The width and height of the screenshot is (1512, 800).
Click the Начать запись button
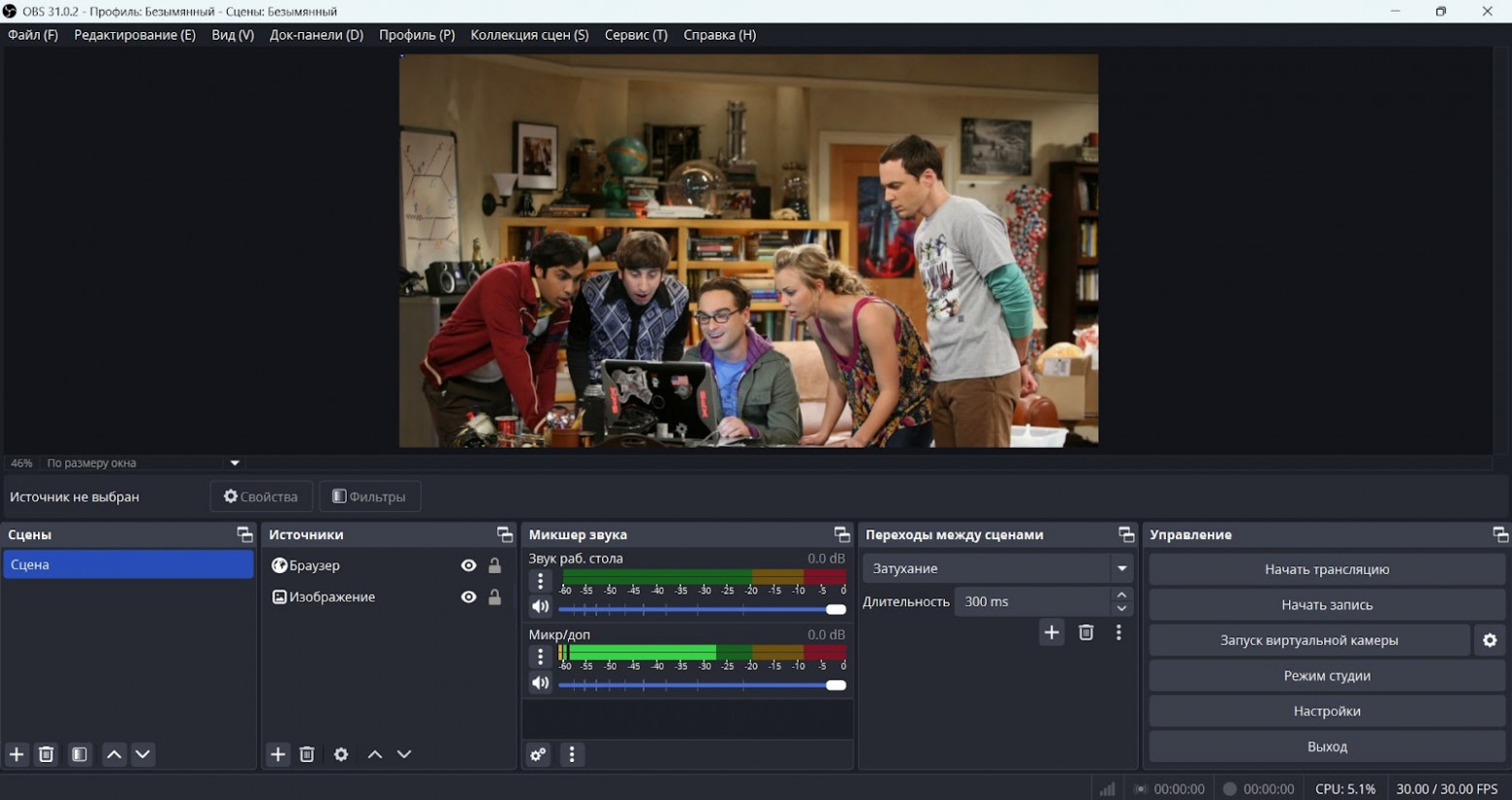[1326, 605]
